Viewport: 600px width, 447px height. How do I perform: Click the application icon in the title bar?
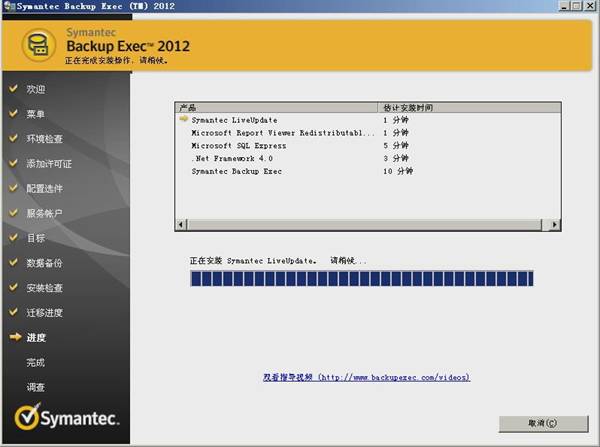tap(8, 8)
